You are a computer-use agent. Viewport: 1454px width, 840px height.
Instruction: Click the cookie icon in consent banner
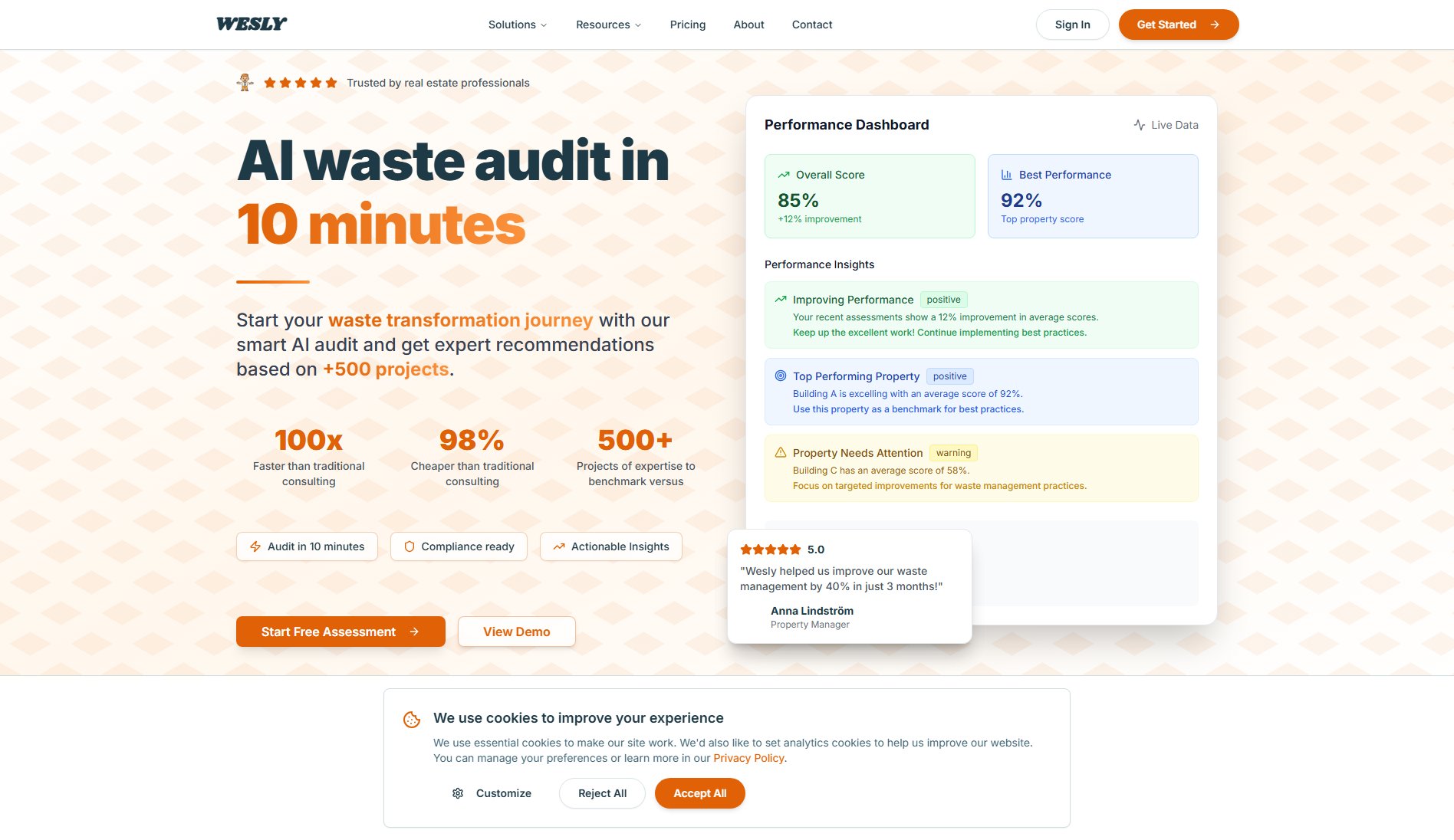coord(412,719)
